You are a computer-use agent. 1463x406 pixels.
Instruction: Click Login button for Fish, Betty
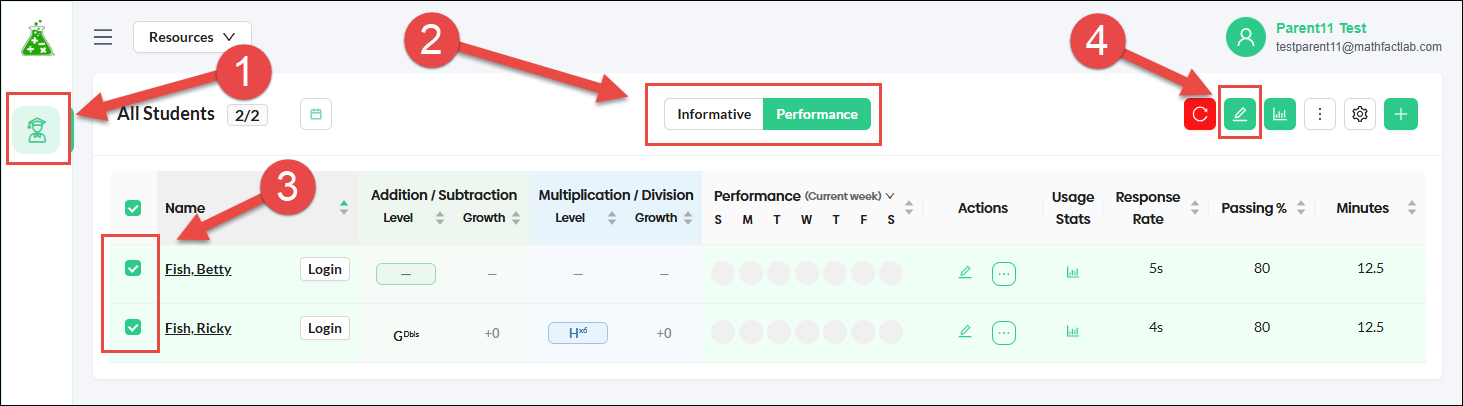click(x=325, y=269)
